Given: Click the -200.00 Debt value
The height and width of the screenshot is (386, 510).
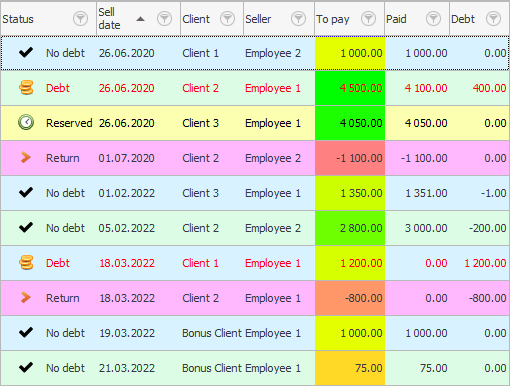Looking at the screenshot, I should (x=487, y=228).
